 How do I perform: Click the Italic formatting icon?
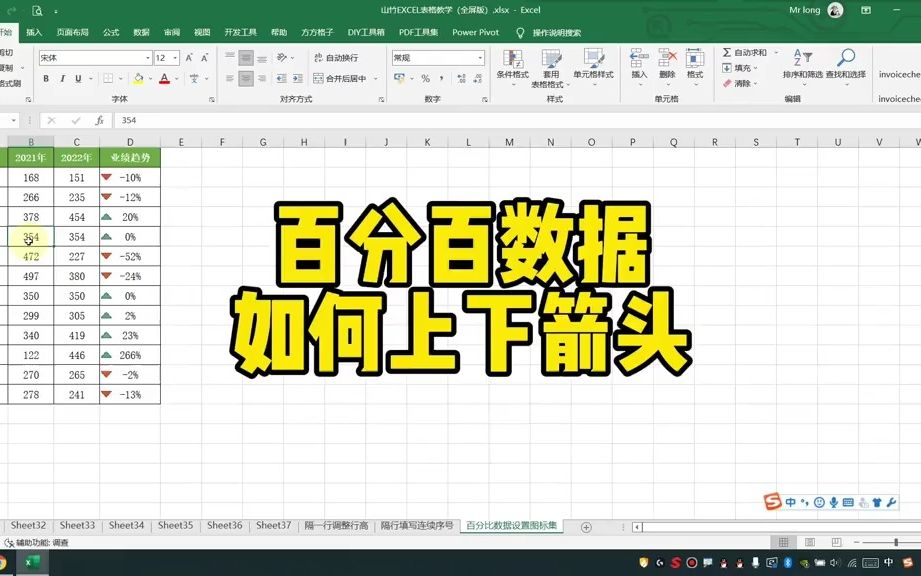tap(62, 76)
